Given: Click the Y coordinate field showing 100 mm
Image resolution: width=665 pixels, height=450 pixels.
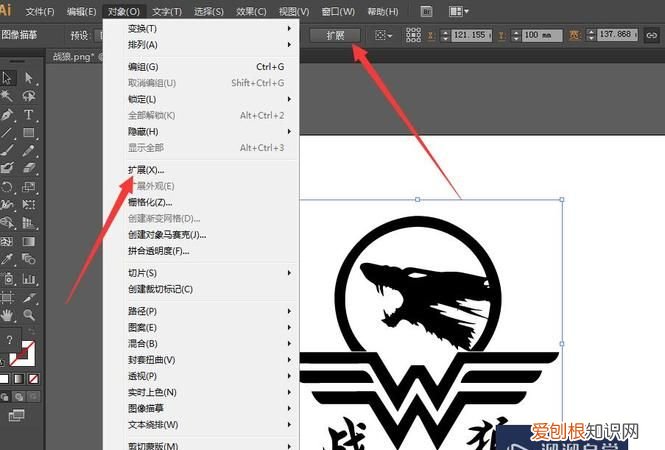Looking at the screenshot, I should click(x=542, y=35).
